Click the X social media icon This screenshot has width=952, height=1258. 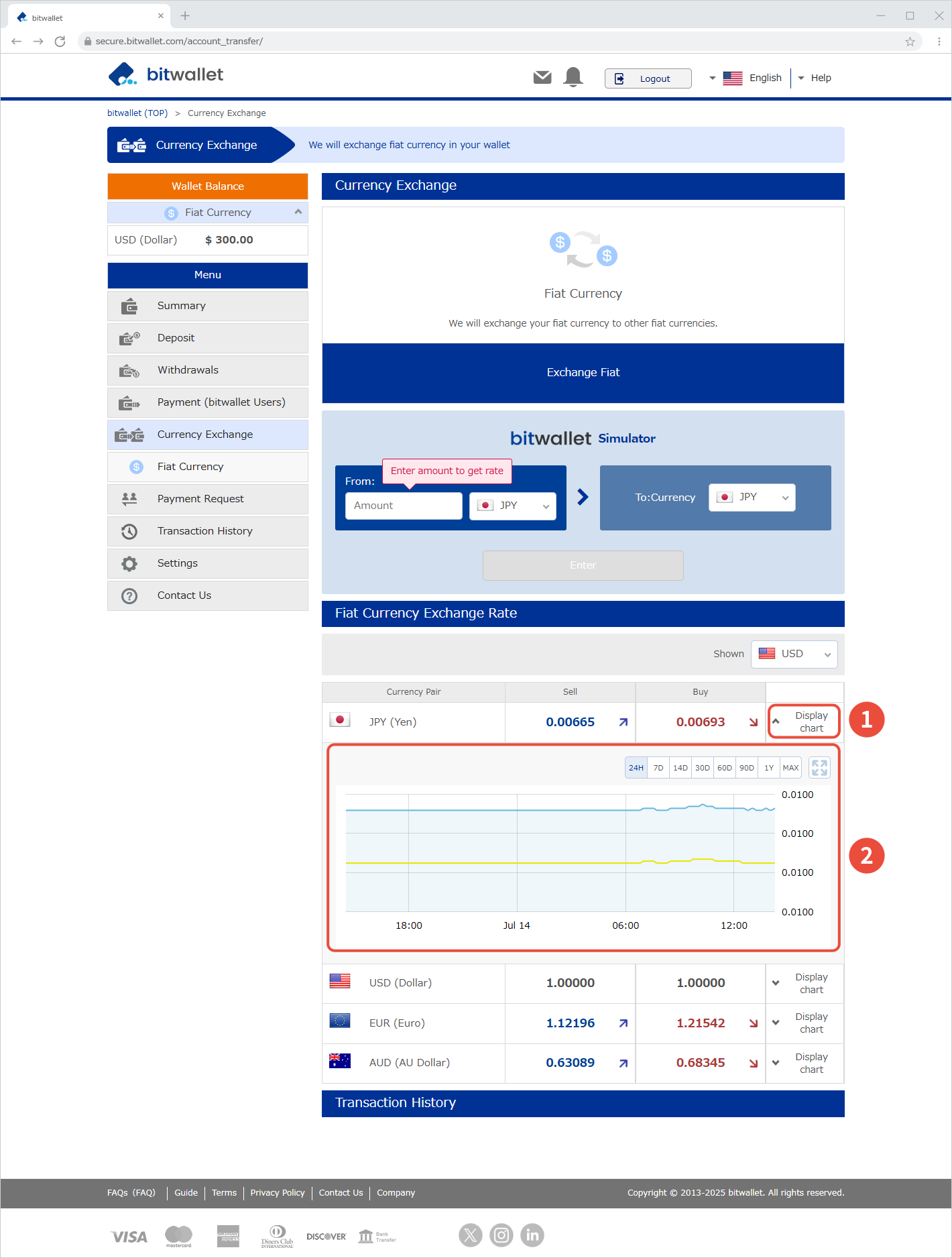tap(471, 1235)
